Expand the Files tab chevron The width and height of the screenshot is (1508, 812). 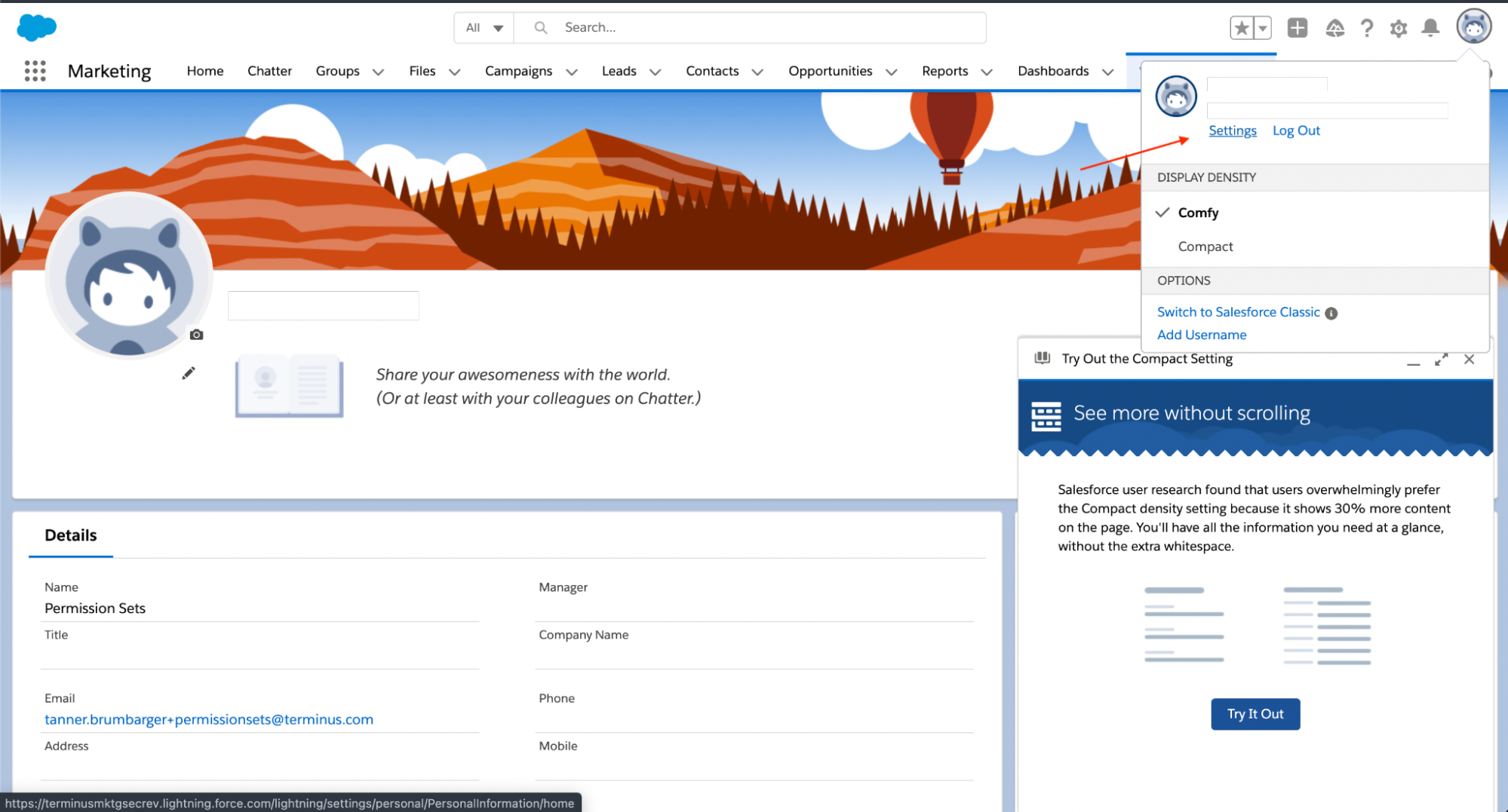pos(455,72)
